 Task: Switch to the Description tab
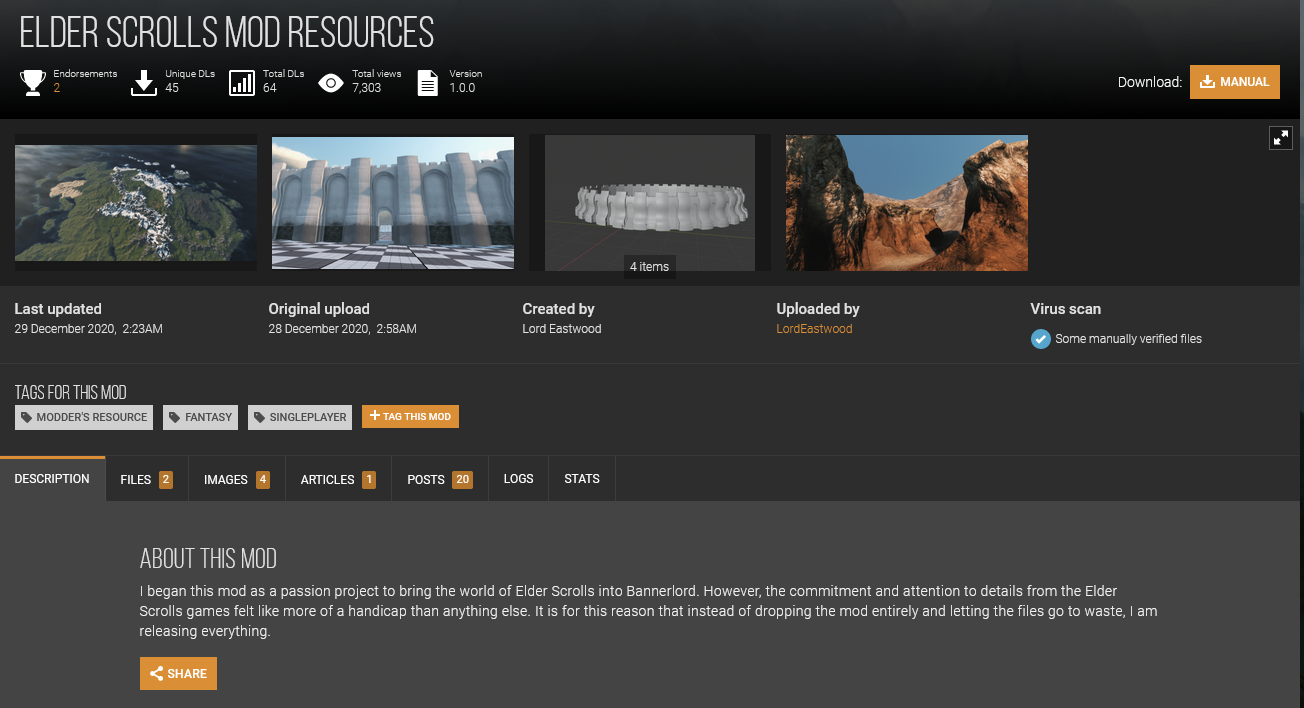pyautogui.click(x=52, y=479)
